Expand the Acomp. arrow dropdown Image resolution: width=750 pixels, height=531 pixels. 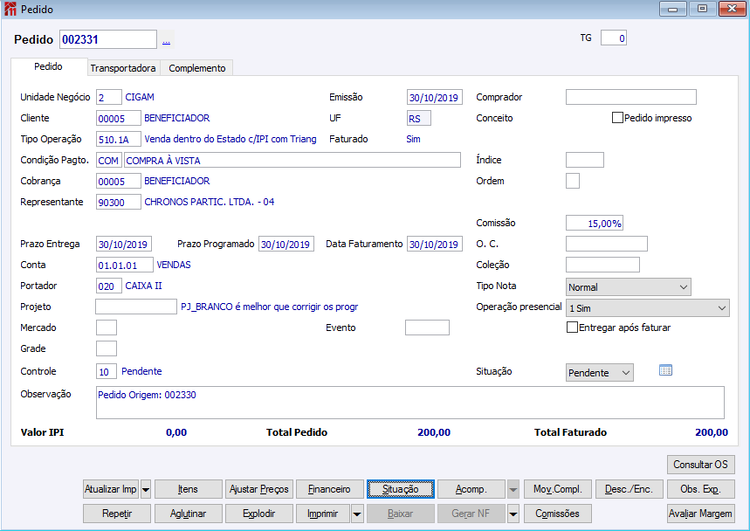(513, 489)
